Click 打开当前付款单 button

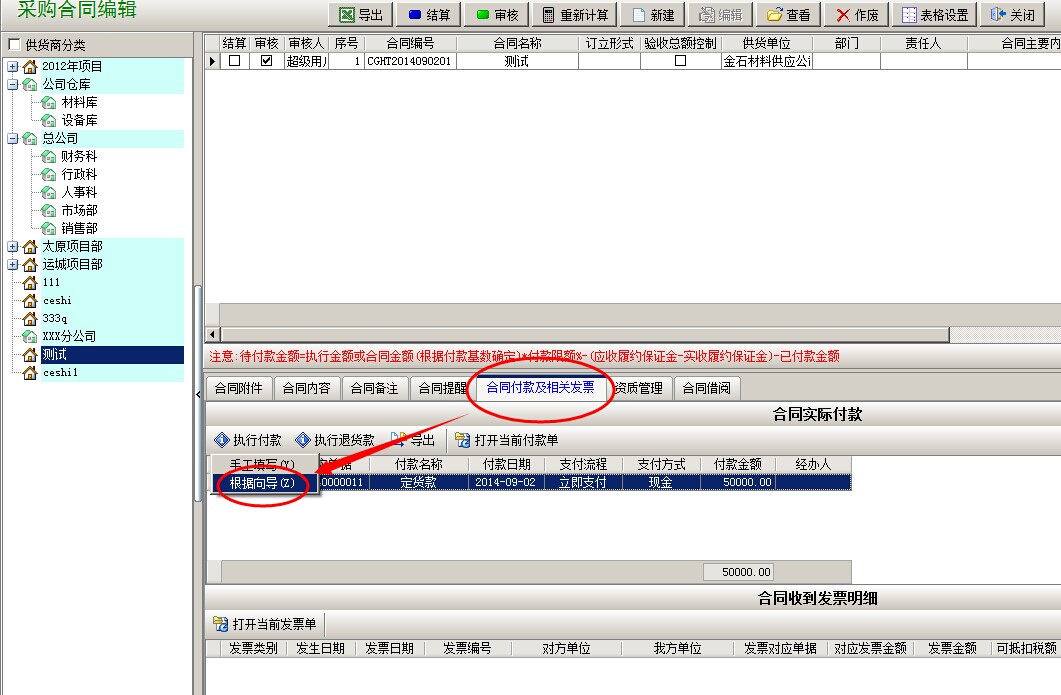(x=507, y=440)
